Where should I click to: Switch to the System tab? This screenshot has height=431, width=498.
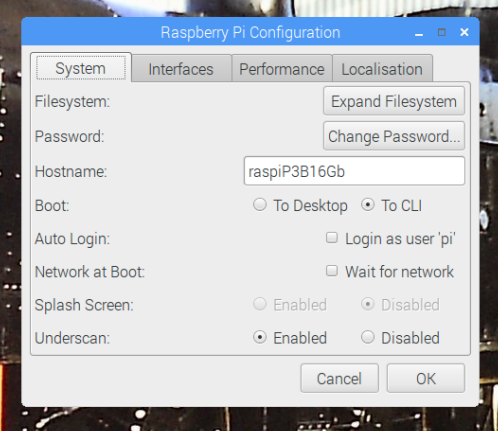pyautogui.click(x=81, y=68)
